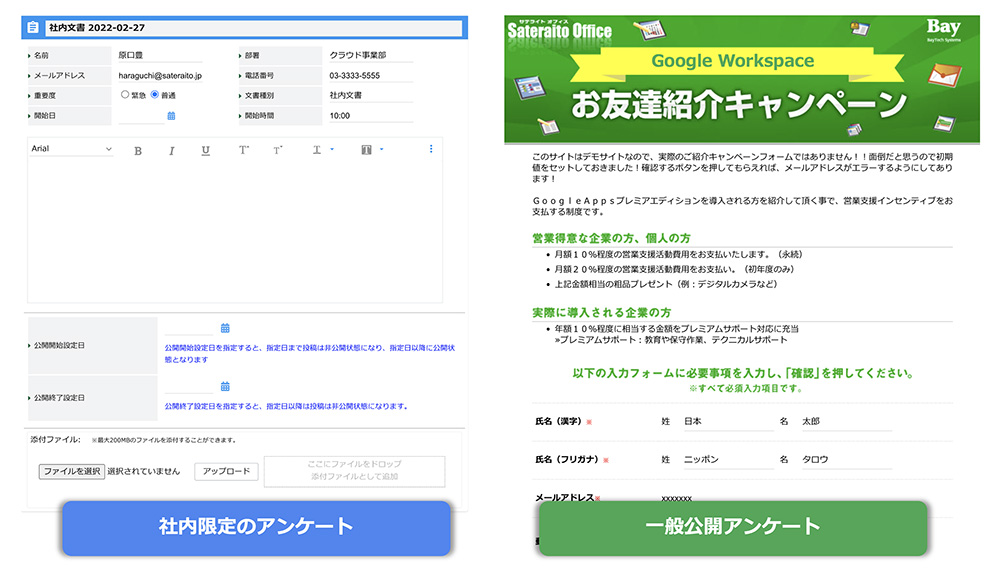The width and height of the screenshot is (1000, 573).
Task: Open the calendar for 公開開始設定日
Action: 225,328
